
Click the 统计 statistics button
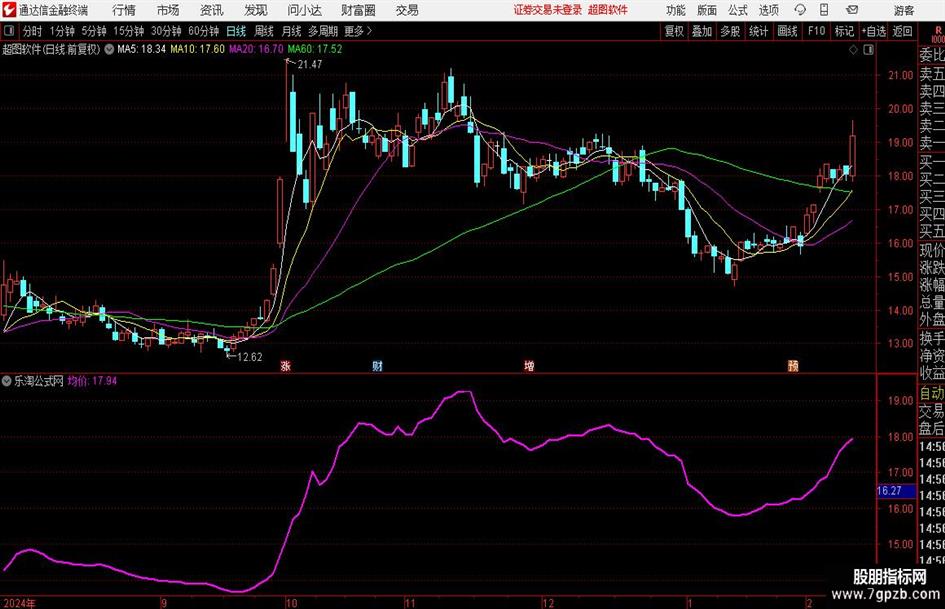[x=759, y=31]
